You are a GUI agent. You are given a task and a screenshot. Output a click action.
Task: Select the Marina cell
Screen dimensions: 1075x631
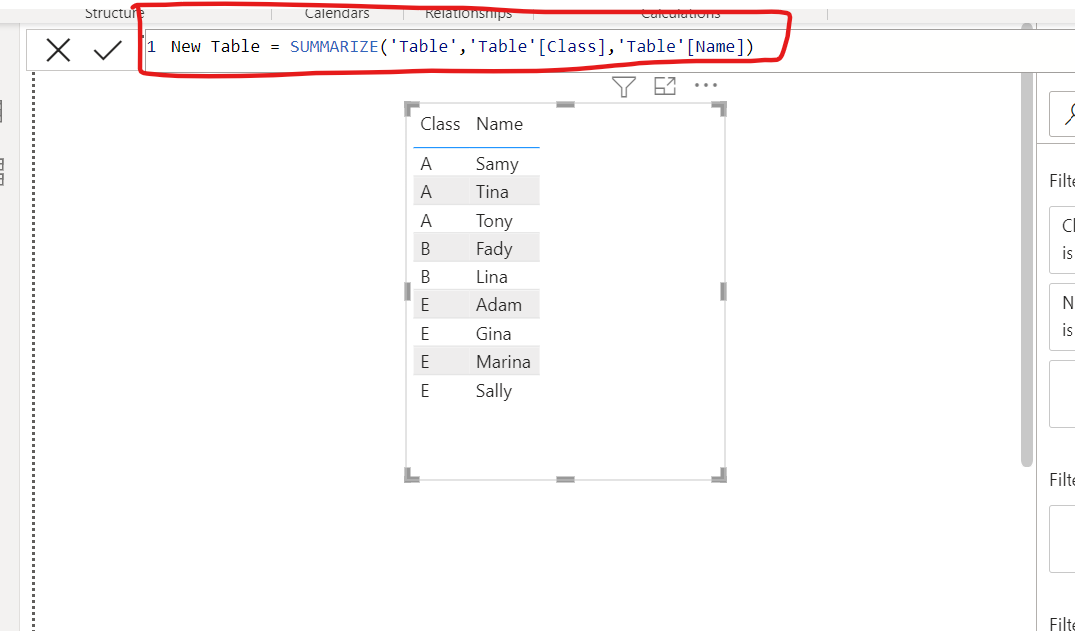[x=503, y=362]
